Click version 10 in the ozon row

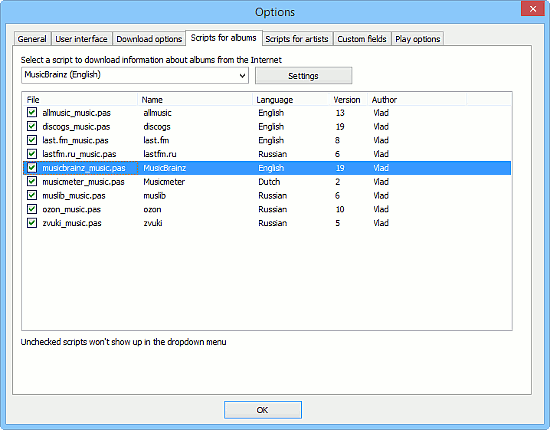(x=340, y=209)
